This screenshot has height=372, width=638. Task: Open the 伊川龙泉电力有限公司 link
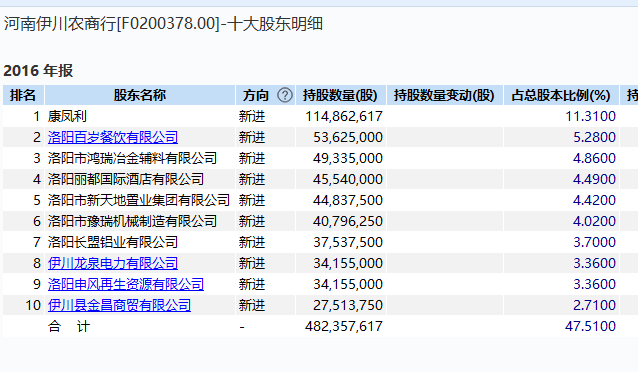pos(113,263)
